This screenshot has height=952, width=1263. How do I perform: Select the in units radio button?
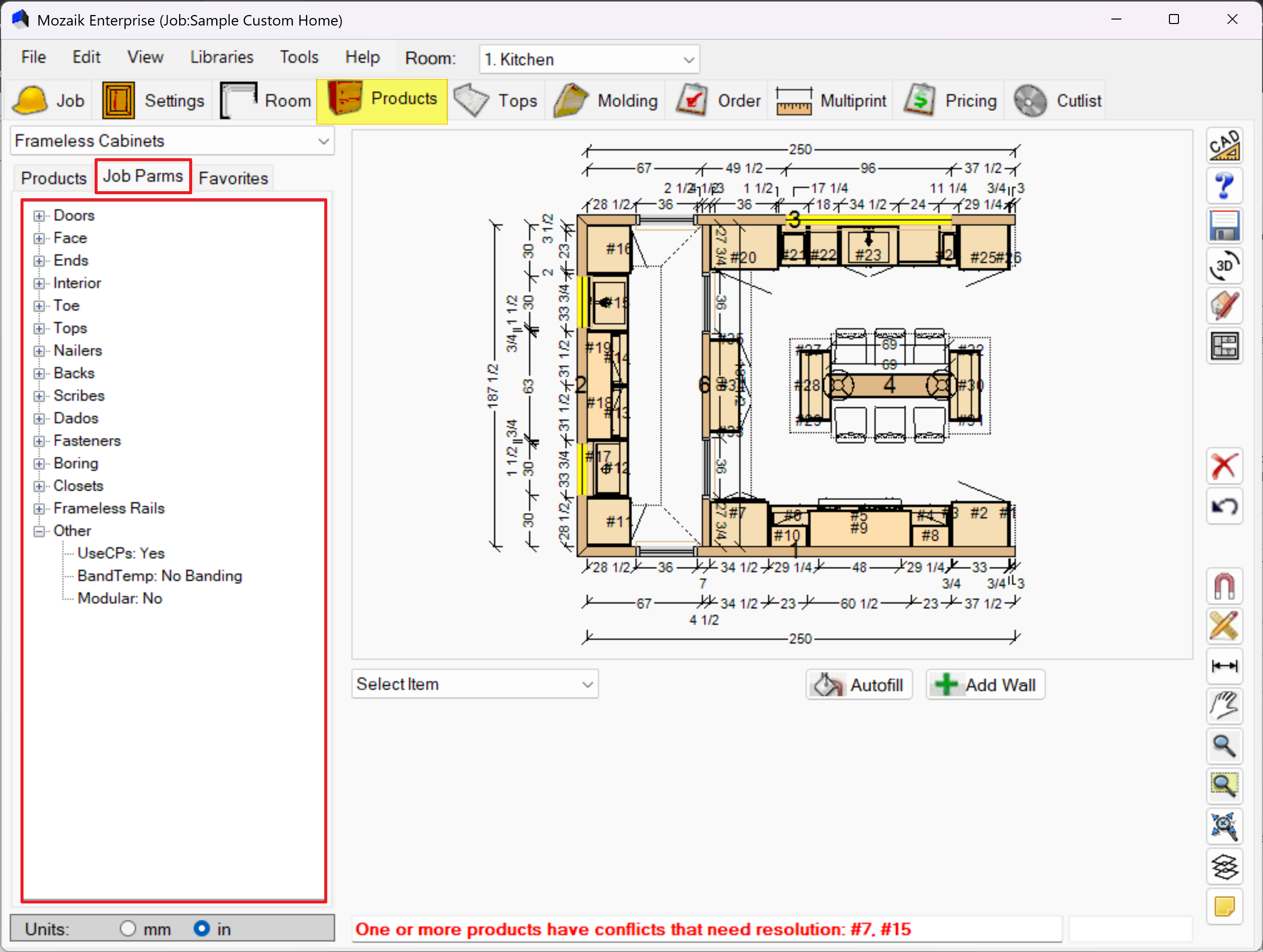201,928
